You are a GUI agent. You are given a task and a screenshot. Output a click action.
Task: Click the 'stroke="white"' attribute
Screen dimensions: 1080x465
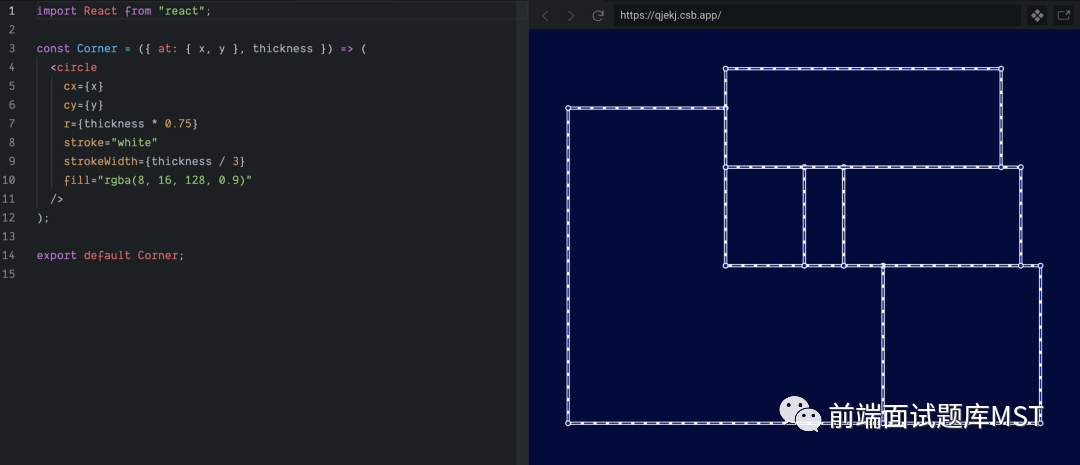[111, 143]
